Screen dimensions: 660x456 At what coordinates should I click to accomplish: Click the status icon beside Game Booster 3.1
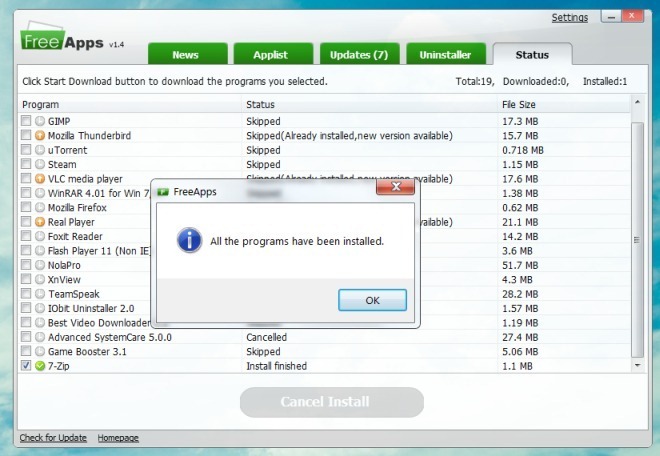40,352
